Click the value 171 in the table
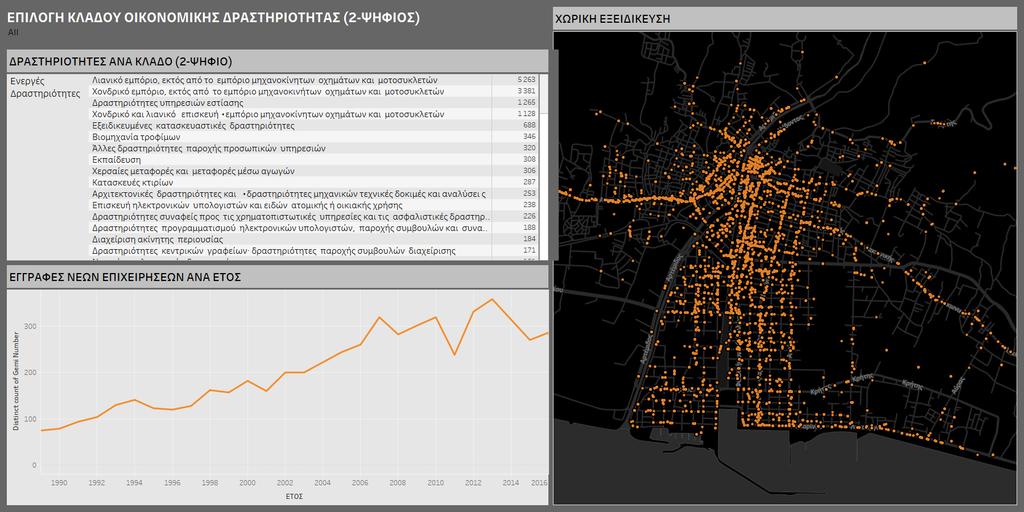The height and width of the screenshot is (512, 1024). 529,251
